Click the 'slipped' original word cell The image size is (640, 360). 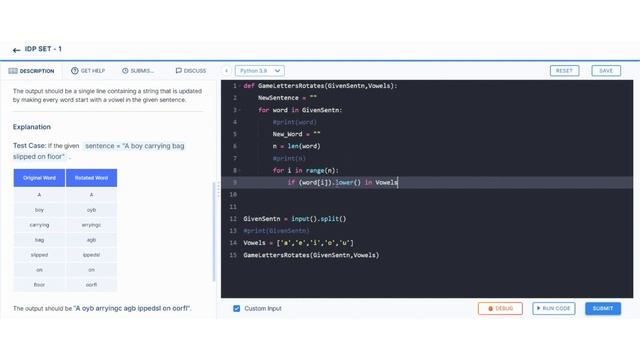tap(39, 255)
